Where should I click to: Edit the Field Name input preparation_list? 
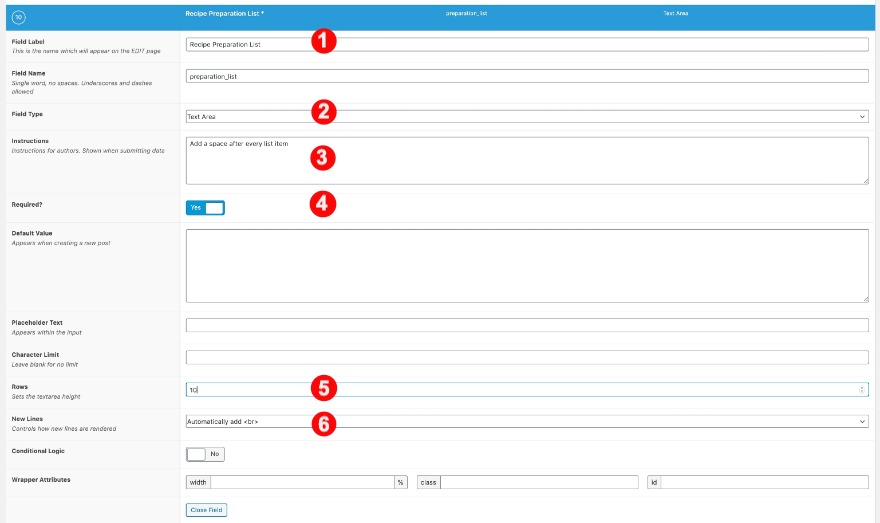pos(527,76)
